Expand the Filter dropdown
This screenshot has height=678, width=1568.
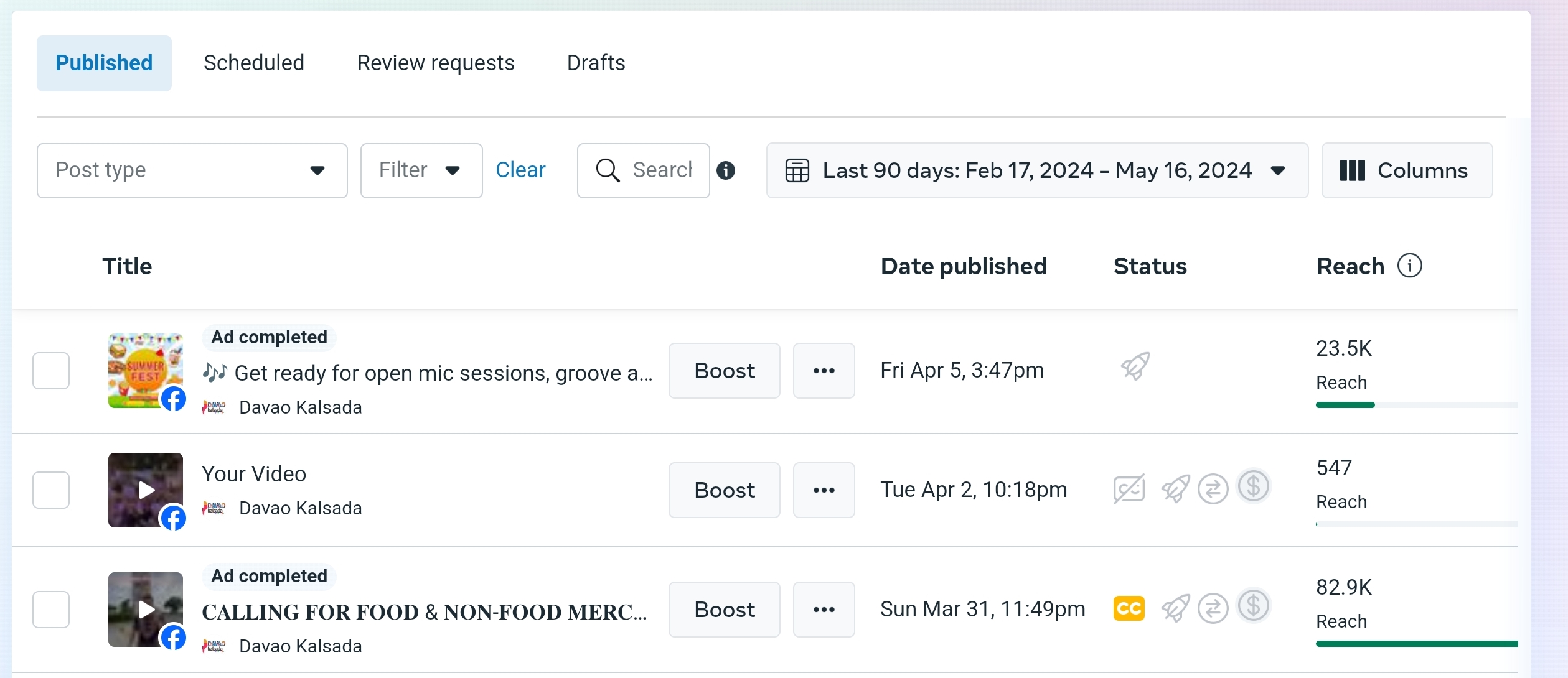pyautogui.click(x=421, y=170)
